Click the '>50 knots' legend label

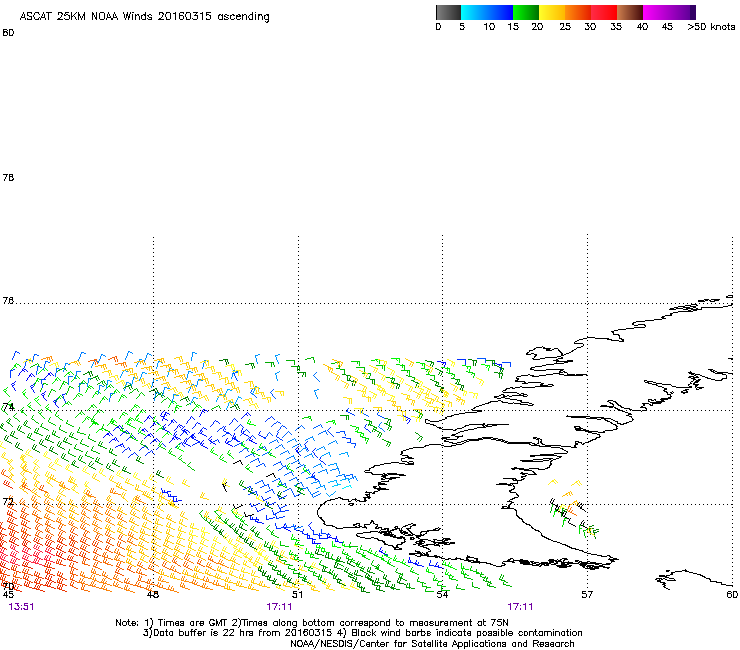[x=711, y=27]
